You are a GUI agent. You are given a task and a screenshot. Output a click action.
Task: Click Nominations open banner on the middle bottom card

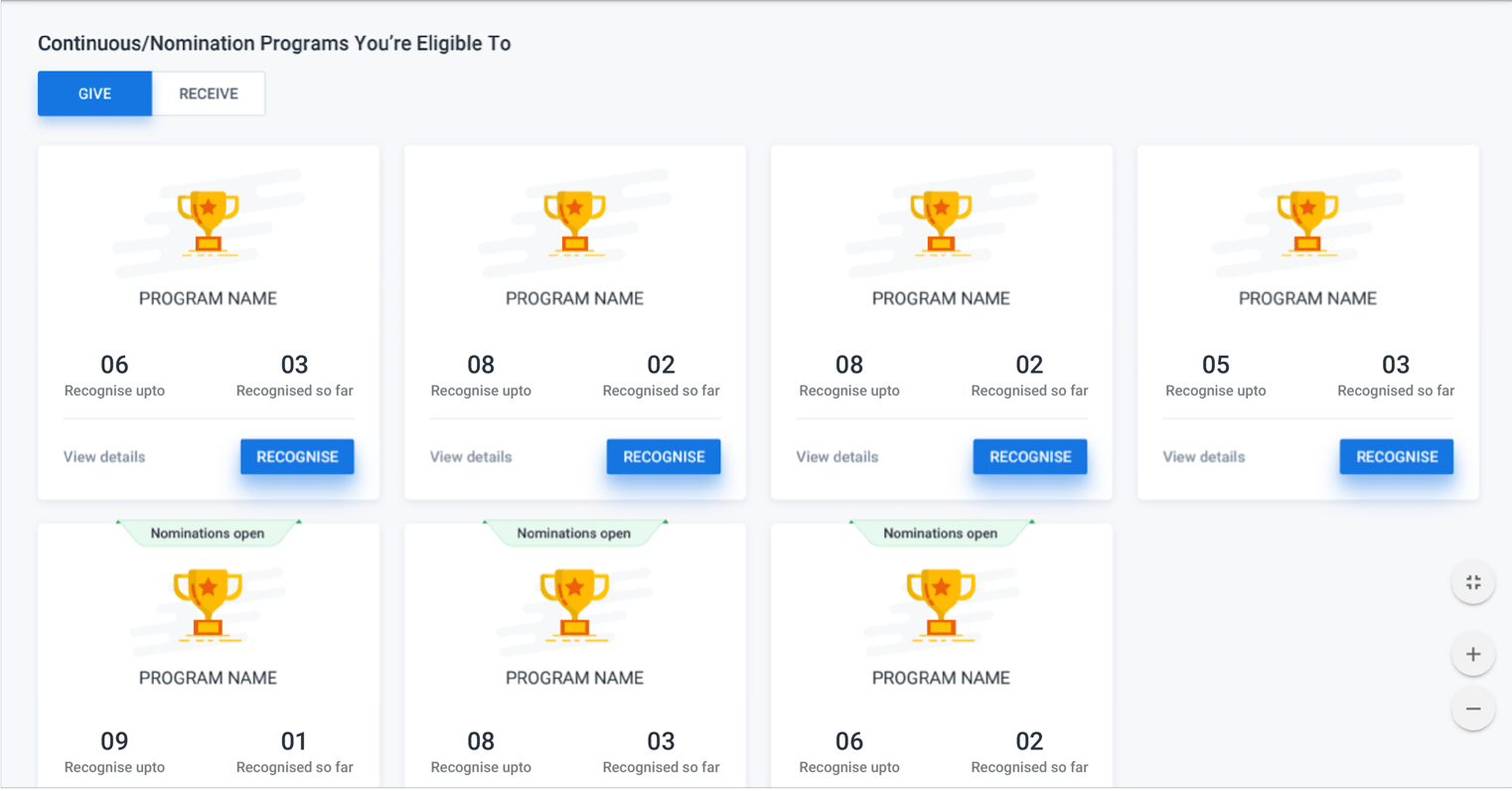click(574, 533)
